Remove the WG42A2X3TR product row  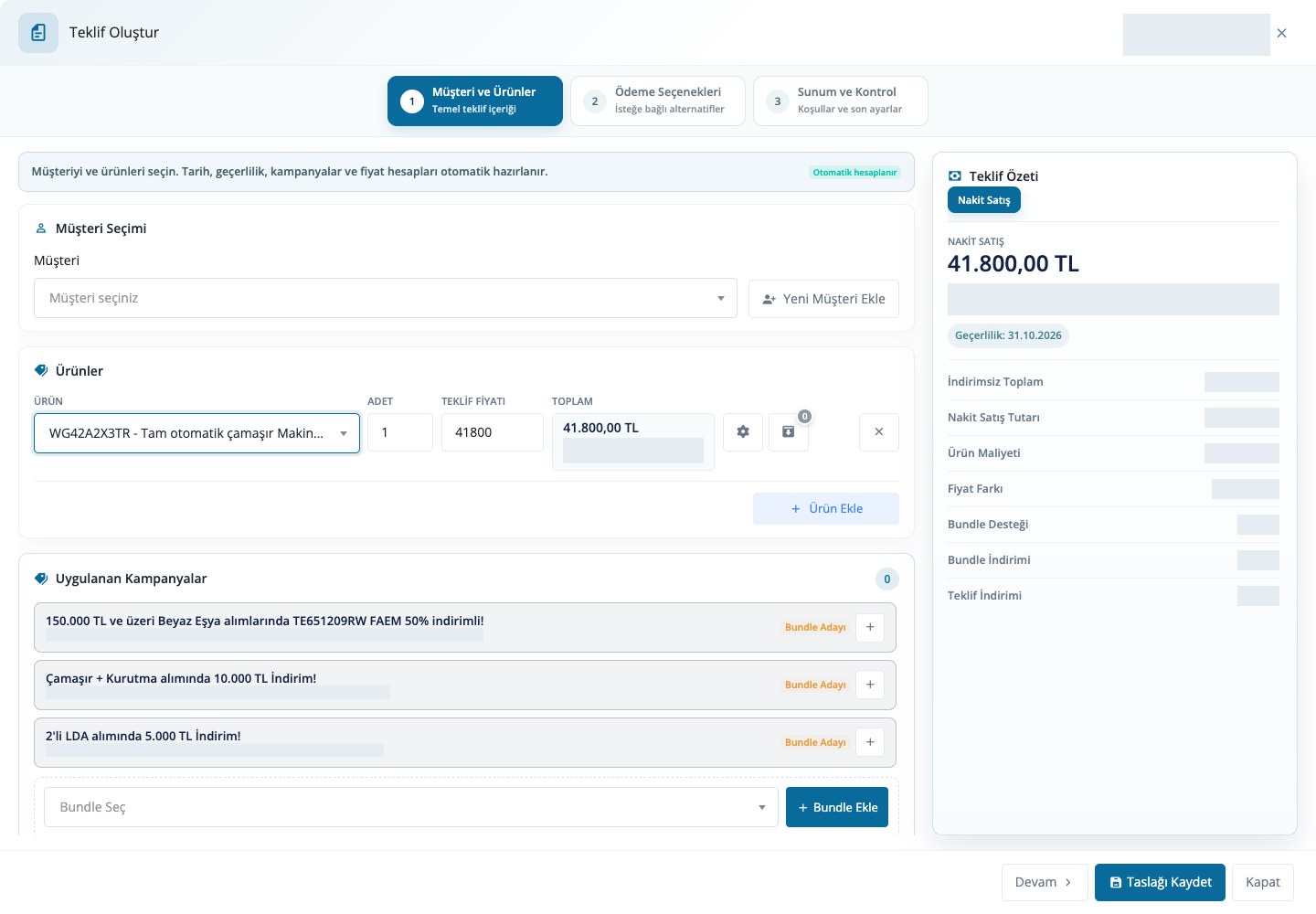point(879,432)
